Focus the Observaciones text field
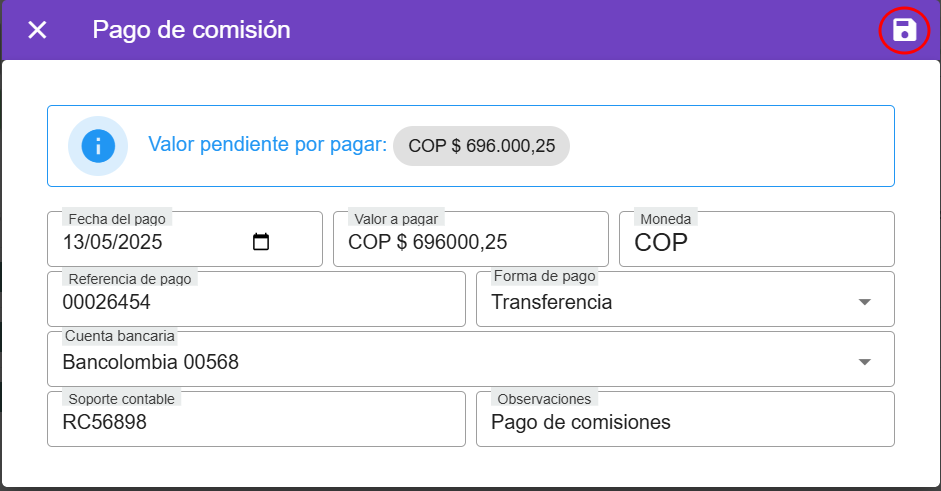The height and width of the screenshot is (491, 941). click(685, 422)
